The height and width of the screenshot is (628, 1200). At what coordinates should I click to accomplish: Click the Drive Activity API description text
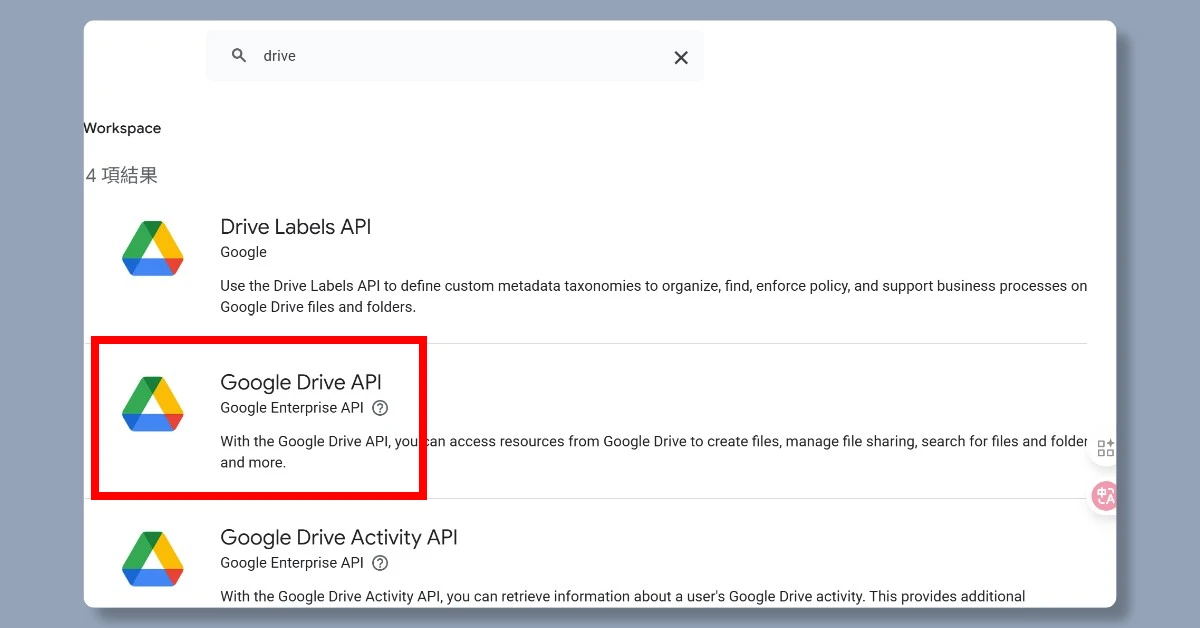point(623,597)
